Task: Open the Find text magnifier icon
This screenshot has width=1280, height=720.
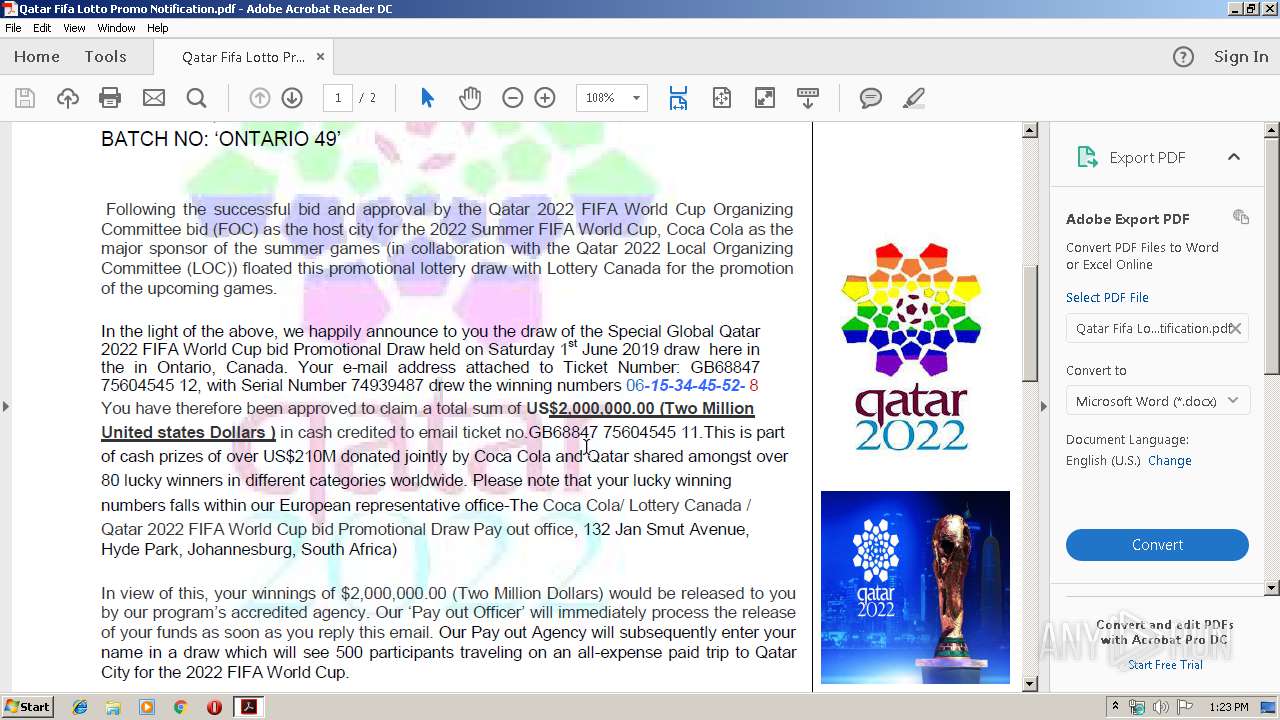Action: (x=197, y=98)
